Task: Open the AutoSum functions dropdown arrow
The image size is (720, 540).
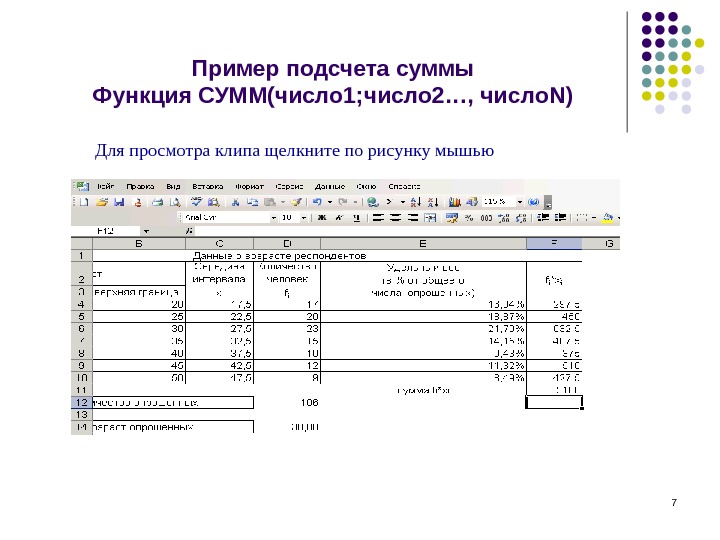Action: coord(403,202)
